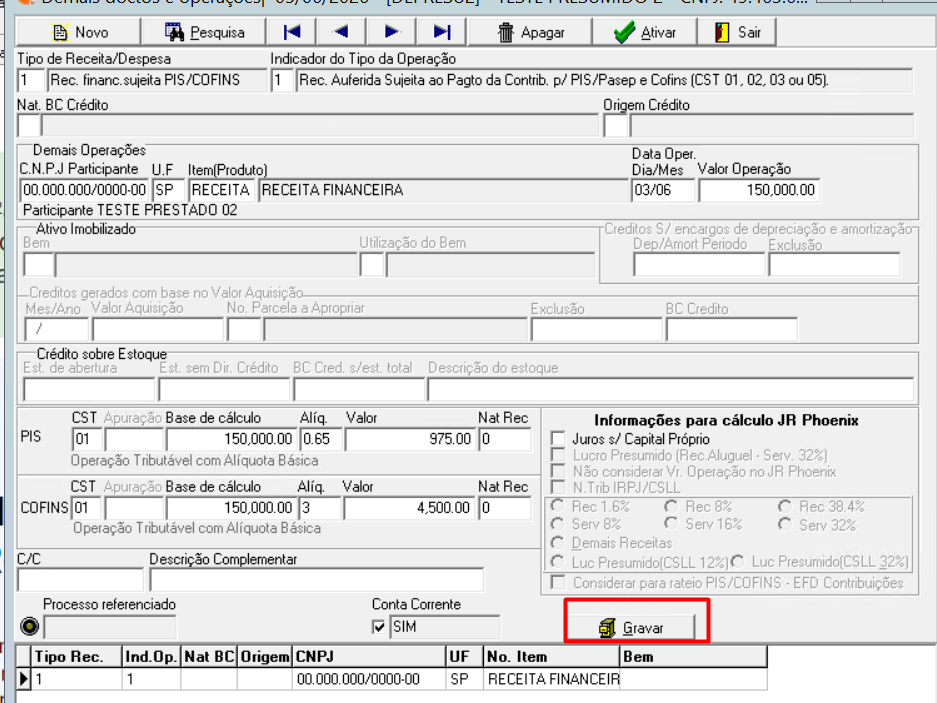
Task: Click PIS CST field
Action: point(87,439)
